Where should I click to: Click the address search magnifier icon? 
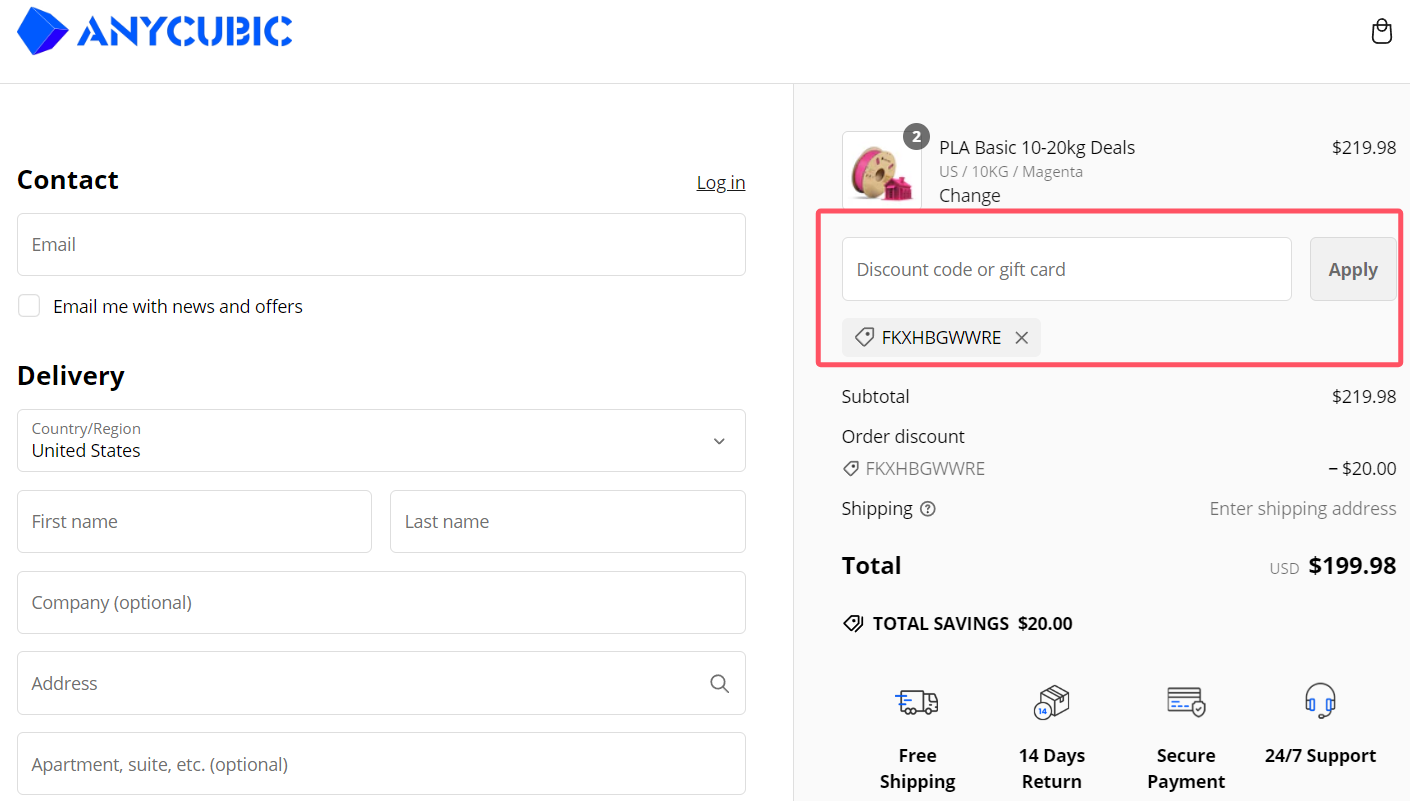[x=719, y=683]
